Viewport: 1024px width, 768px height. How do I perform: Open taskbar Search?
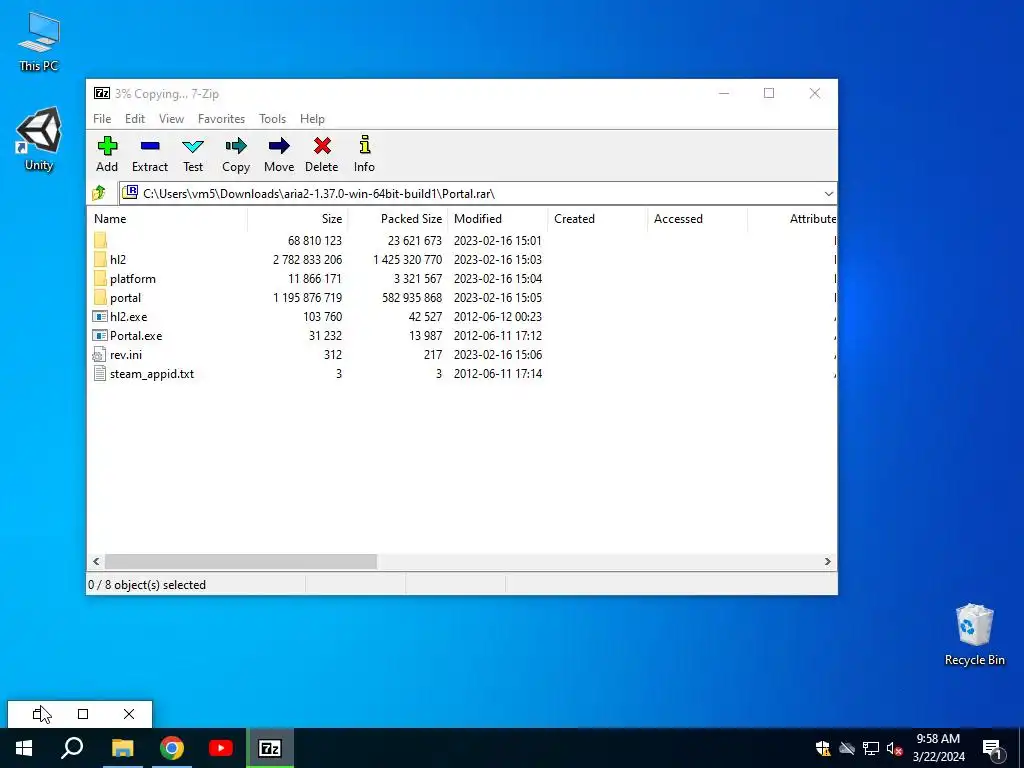(72, 748)
